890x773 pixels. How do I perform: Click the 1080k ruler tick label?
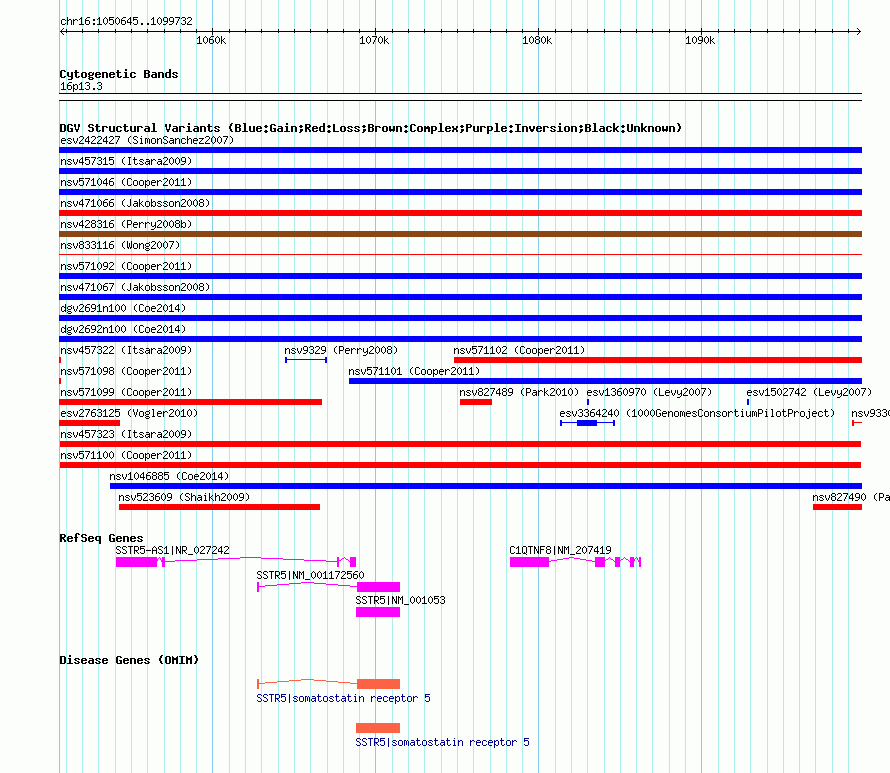coord(537,40)
